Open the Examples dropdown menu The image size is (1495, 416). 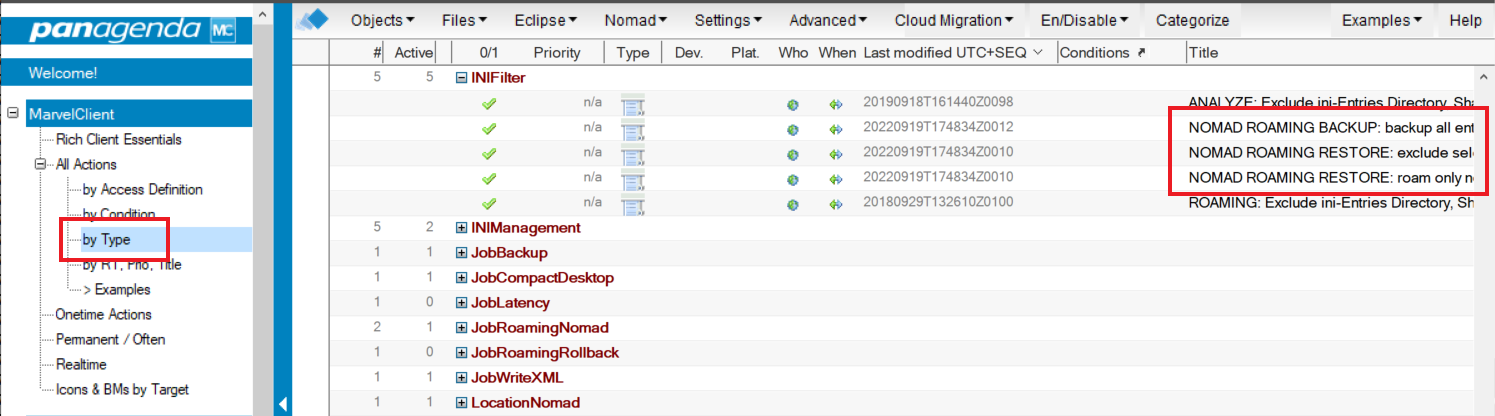[x=1382, y=20]
